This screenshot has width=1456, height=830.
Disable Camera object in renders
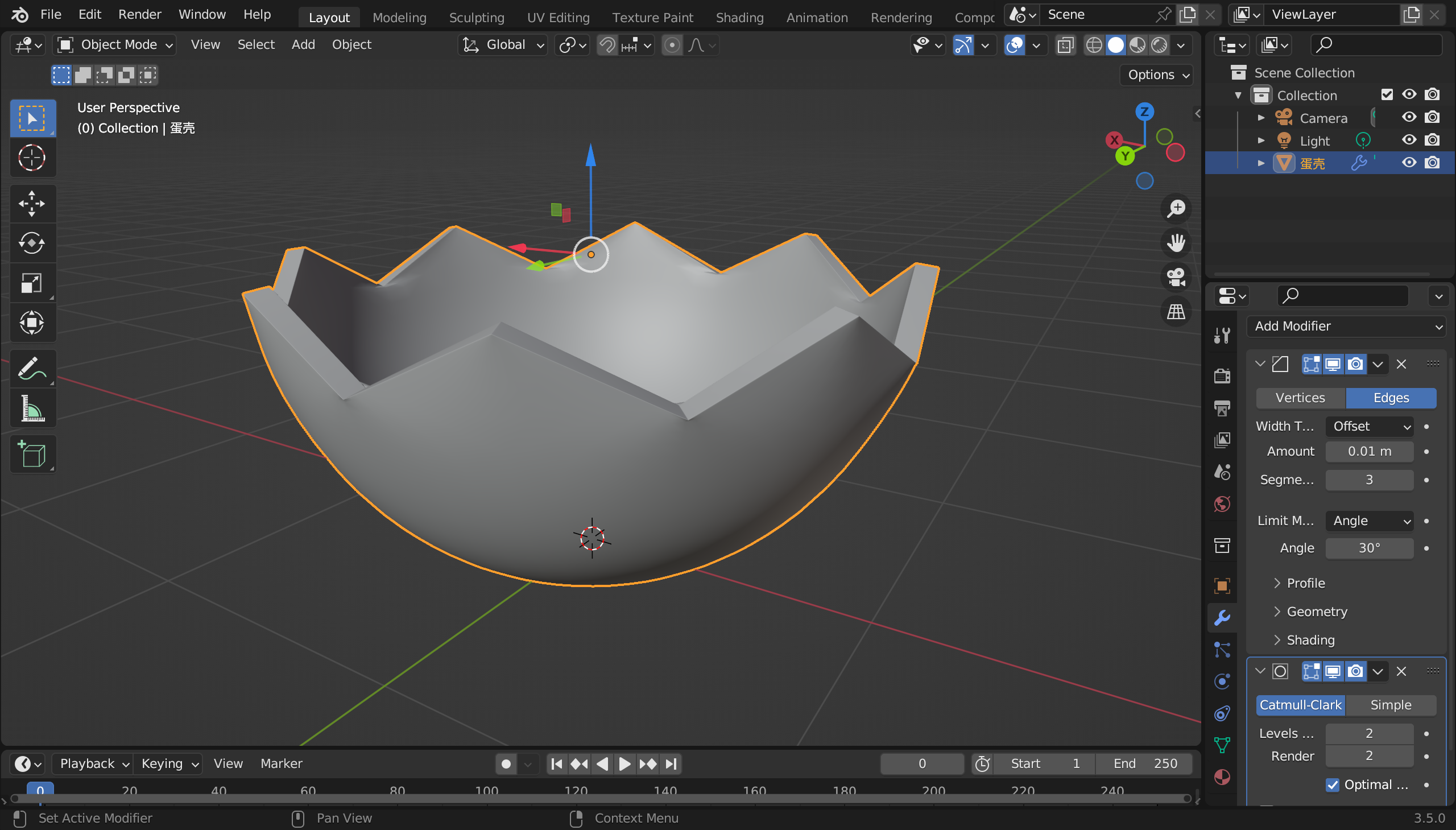click(x=1432, y=117)
